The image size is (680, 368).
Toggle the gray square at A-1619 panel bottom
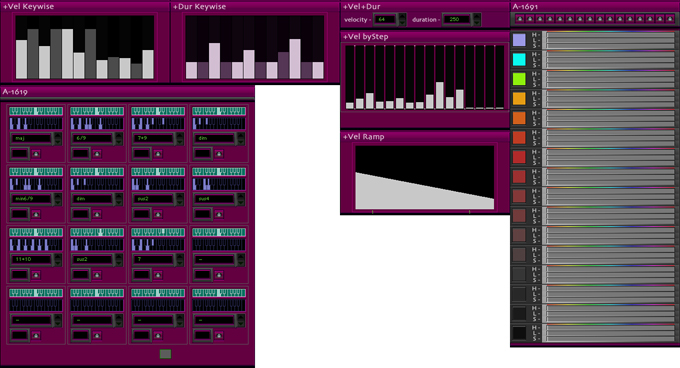point(165,354)
